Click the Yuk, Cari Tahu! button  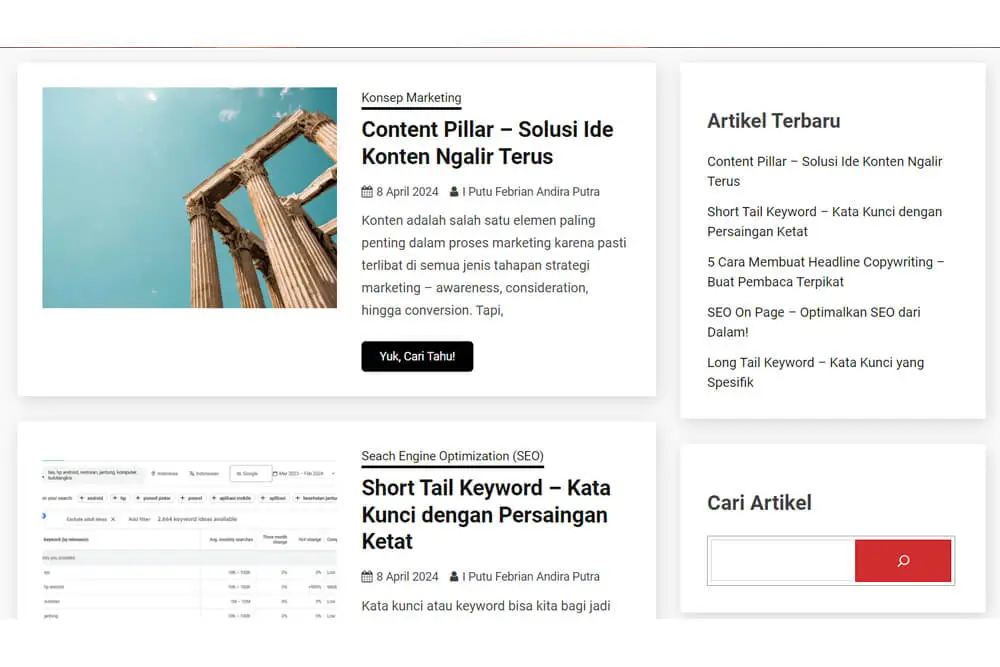[x=417, y=356]
